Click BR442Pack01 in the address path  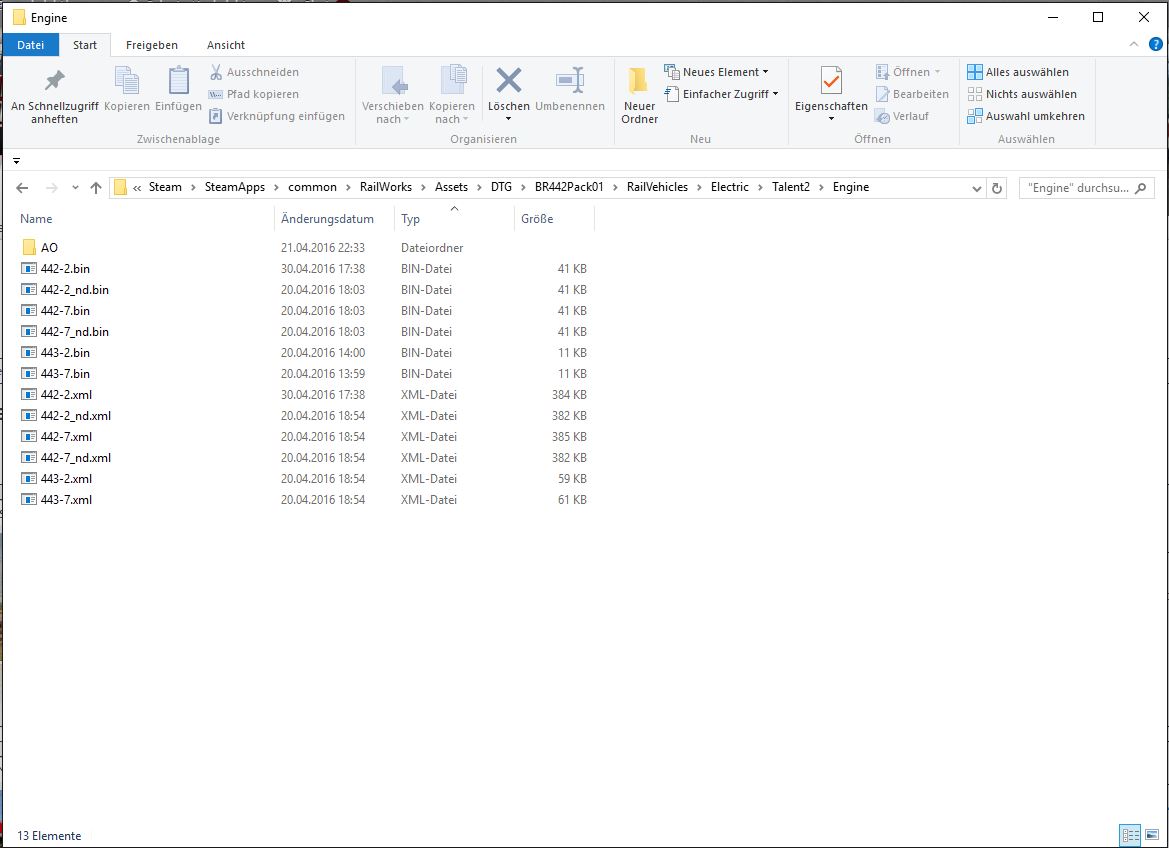point(569,187)
